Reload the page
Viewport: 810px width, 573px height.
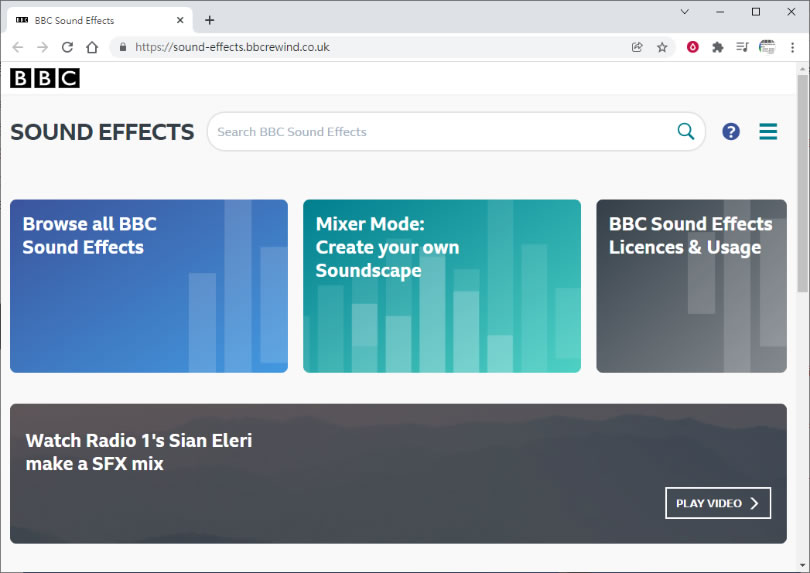tap(67, 47)
